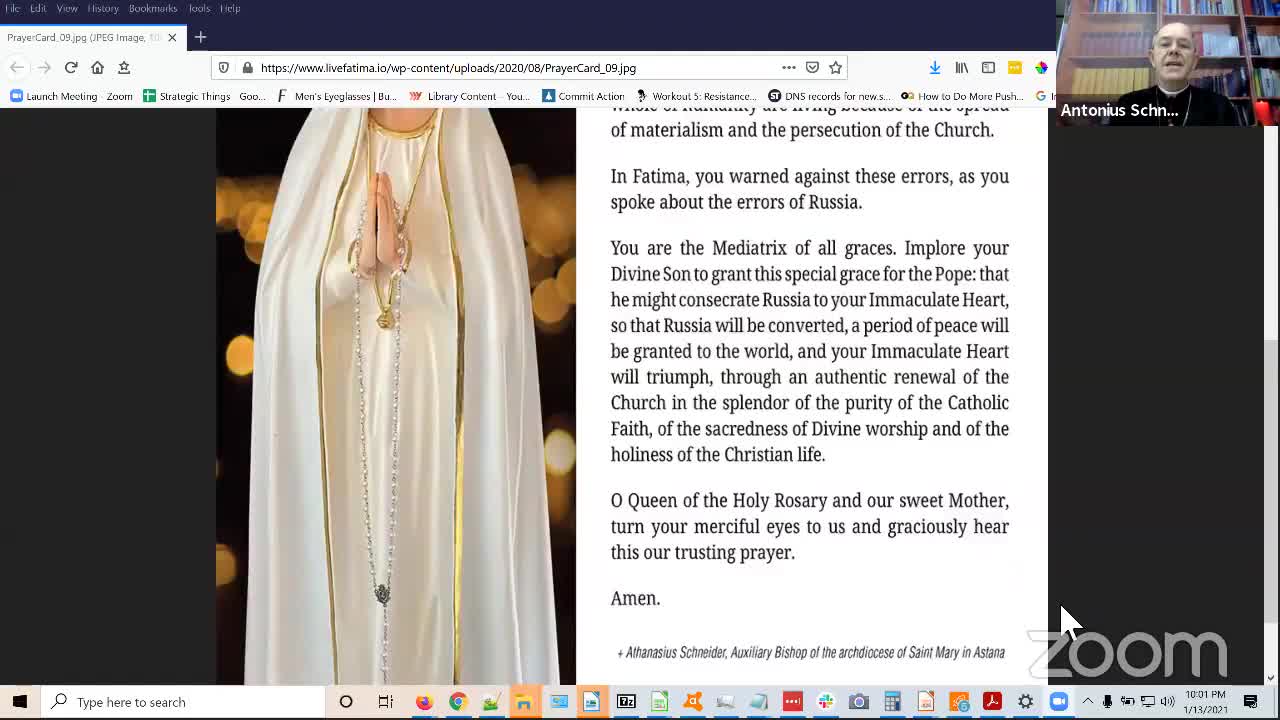Open the 7-Zip taskbar icon
The width and height of the screenshot is (1280, 720).
click(x=626, y=702)
